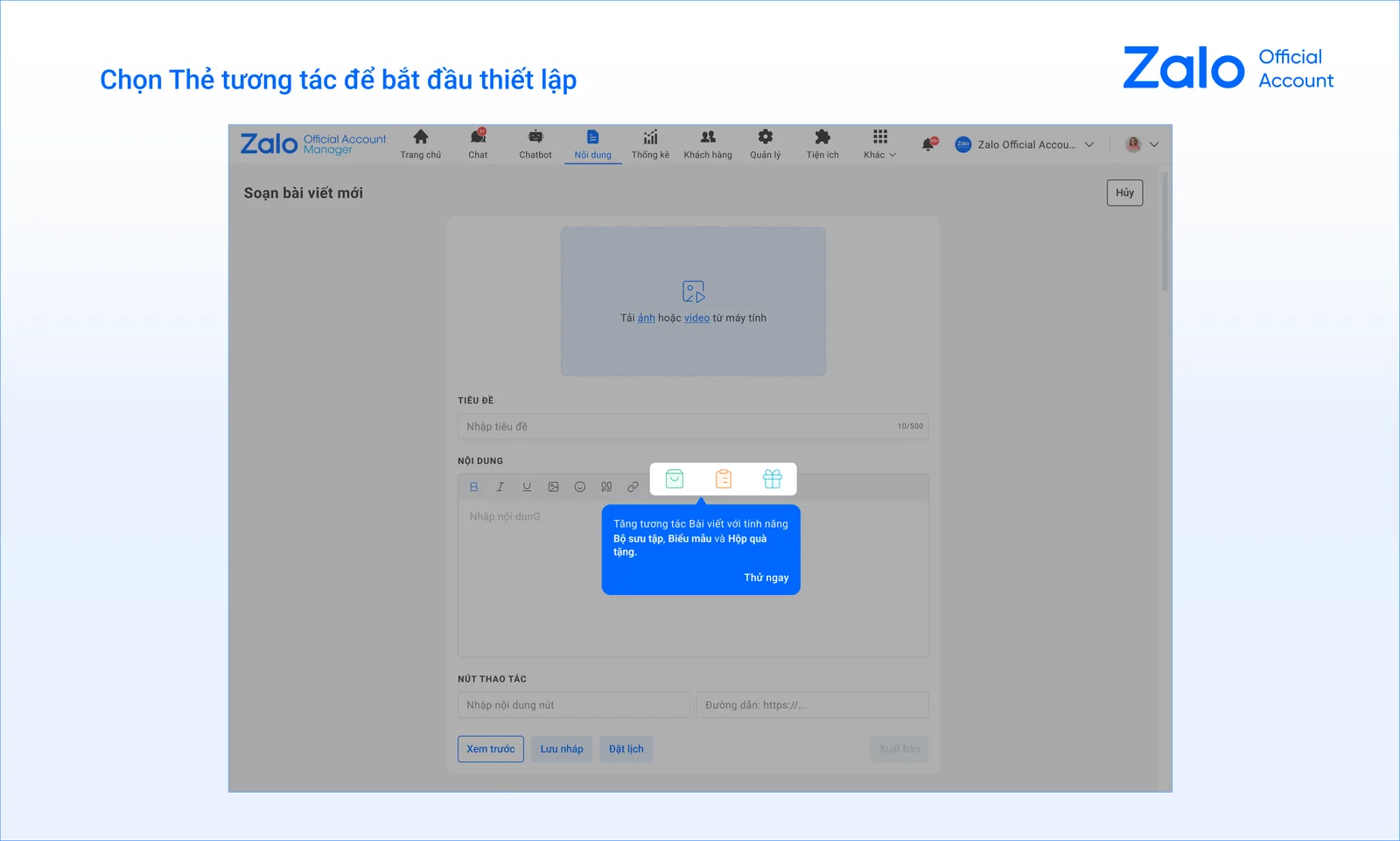Select the Nội dung tab
This screenshot has width=1400, height=841.
point(593,144)
